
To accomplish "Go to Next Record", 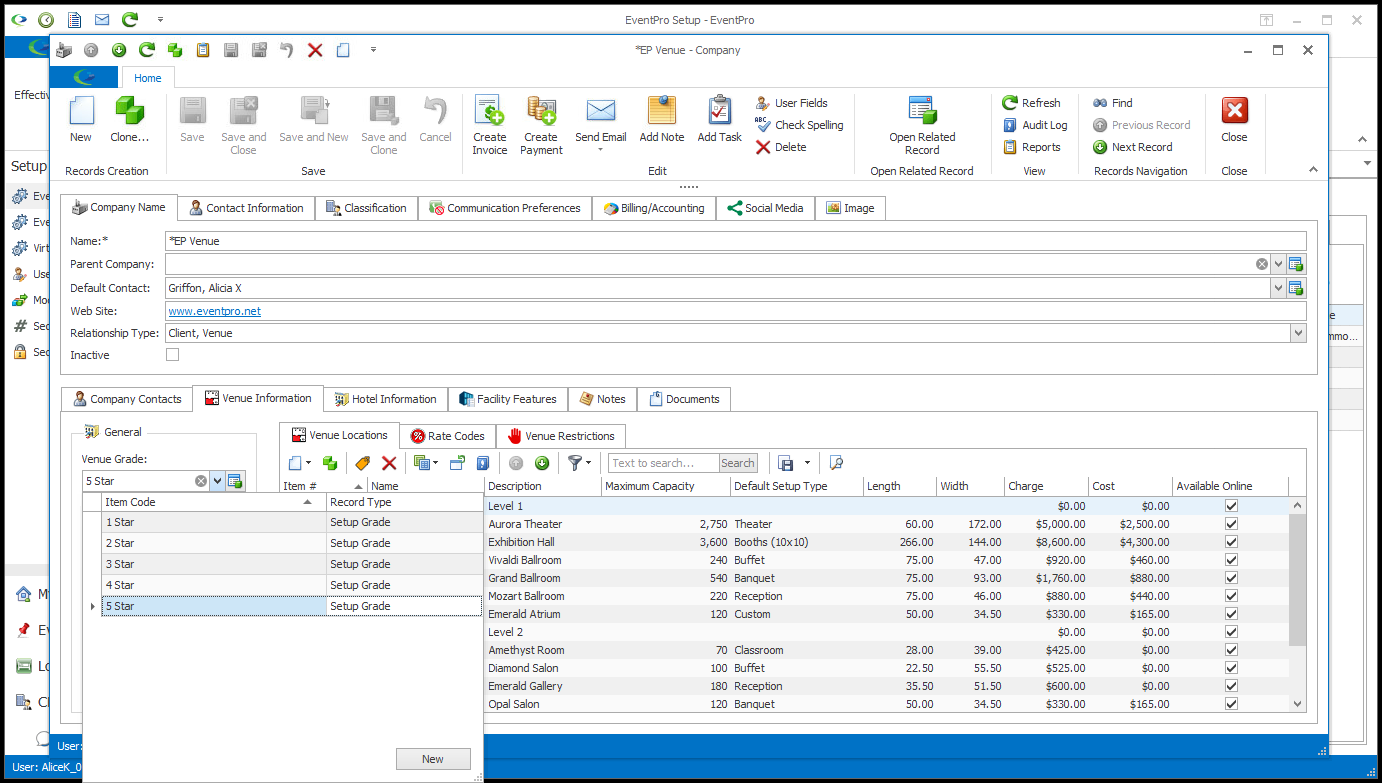I will (x=1132, y=147).
